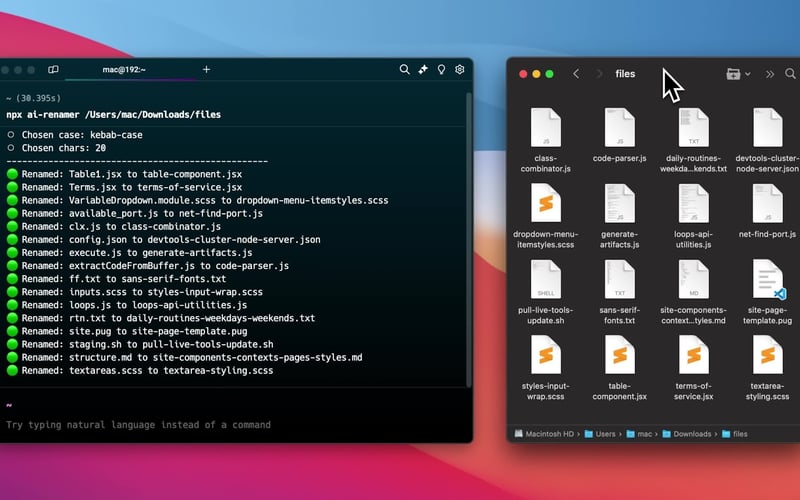Viewport: 800px width, 500px height.
Task: Click the ff.txt renamed line
Action: [116, 279]
